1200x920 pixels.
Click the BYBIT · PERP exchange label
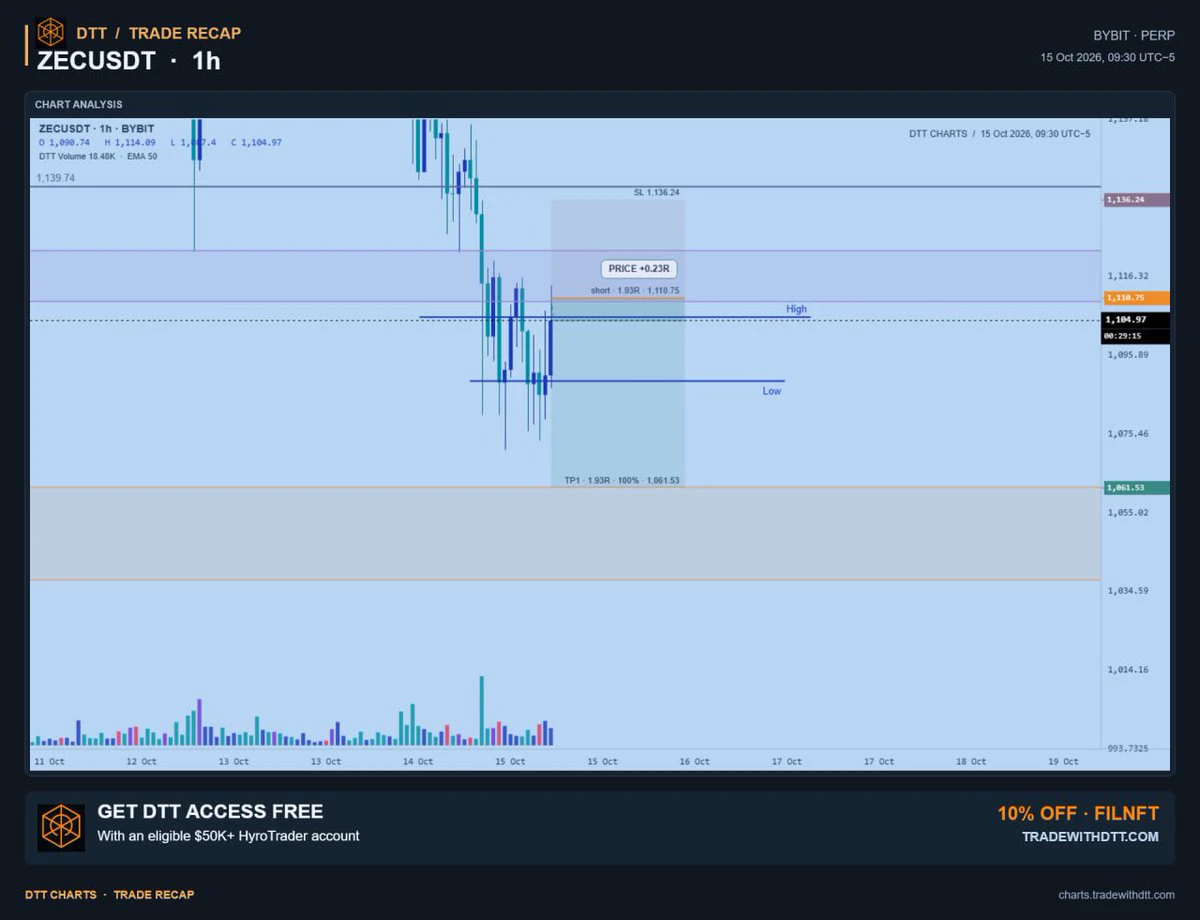pyautogui.click(x=1135, y=35)
